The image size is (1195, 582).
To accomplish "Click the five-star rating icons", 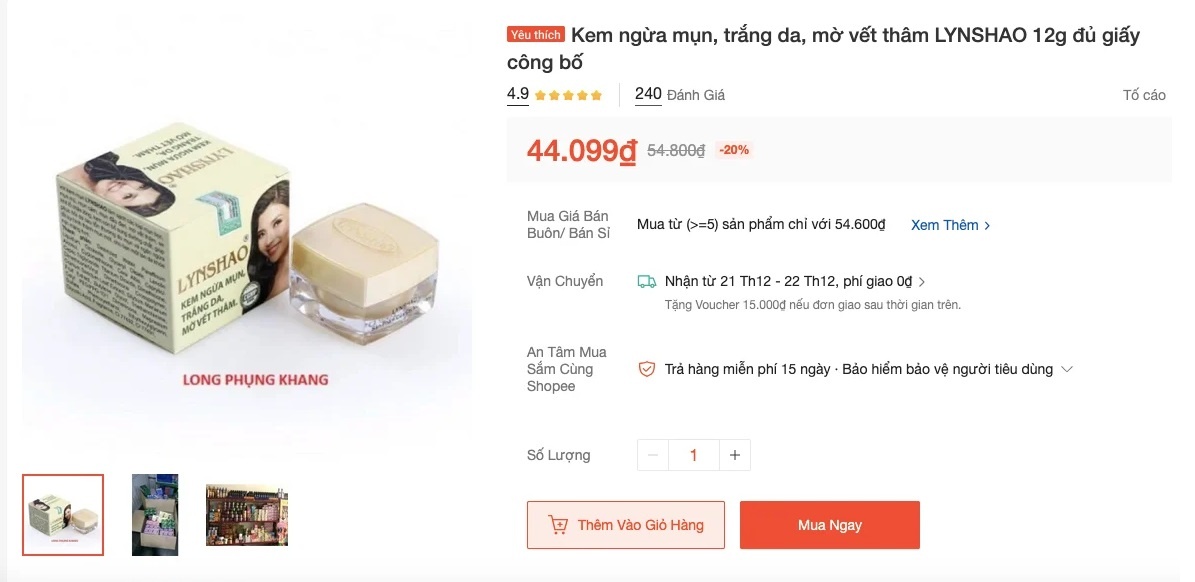I will click(568, 96).
